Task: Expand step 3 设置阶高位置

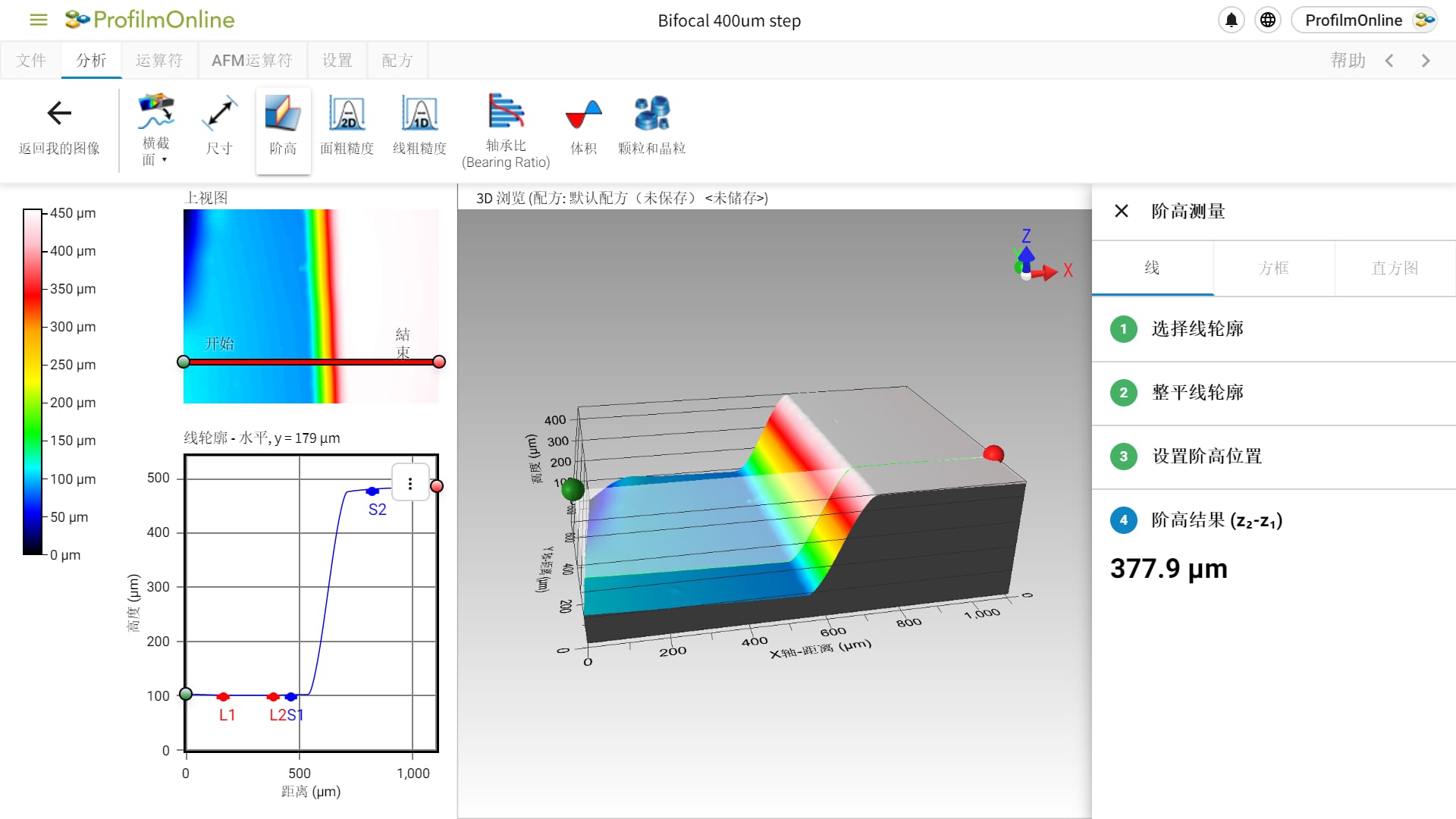Action: (1274, 457)
